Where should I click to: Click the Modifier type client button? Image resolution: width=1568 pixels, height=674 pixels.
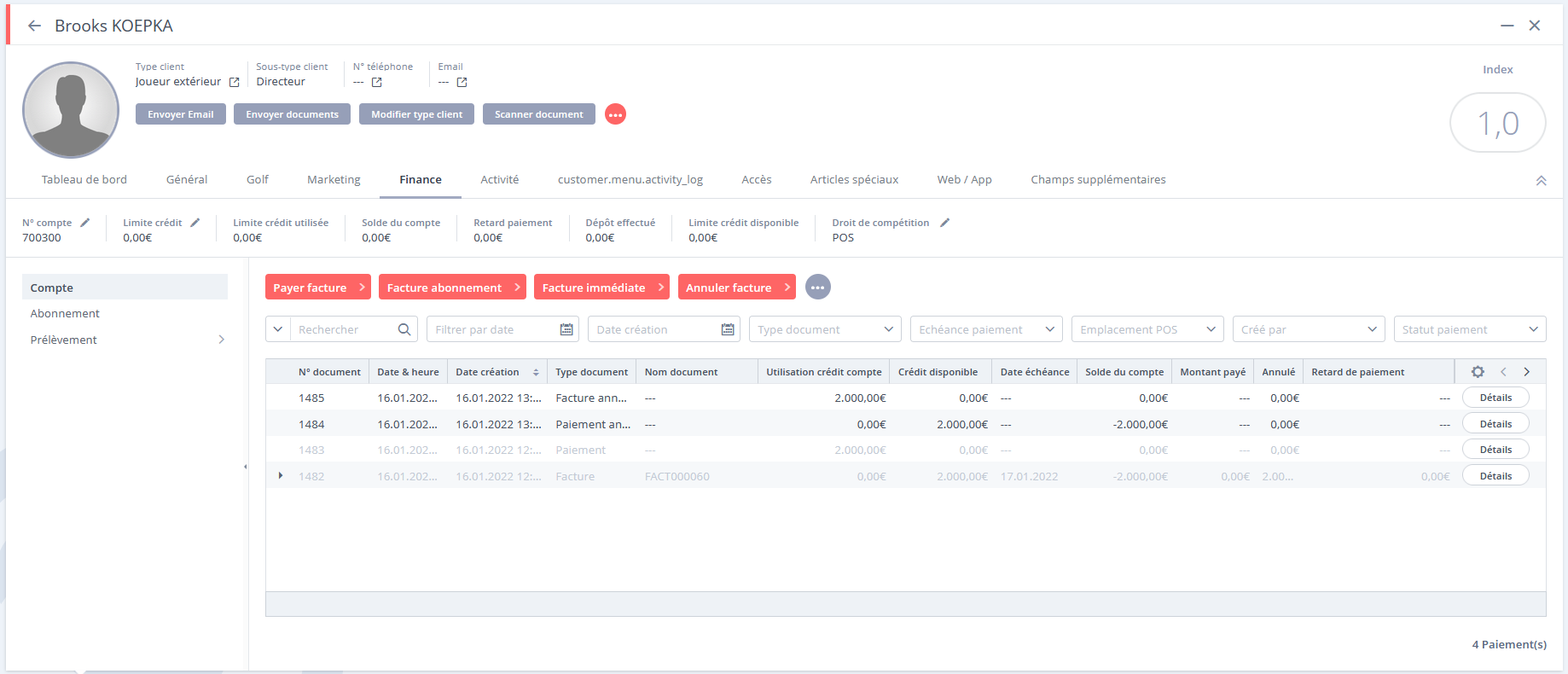pos(416,114)
